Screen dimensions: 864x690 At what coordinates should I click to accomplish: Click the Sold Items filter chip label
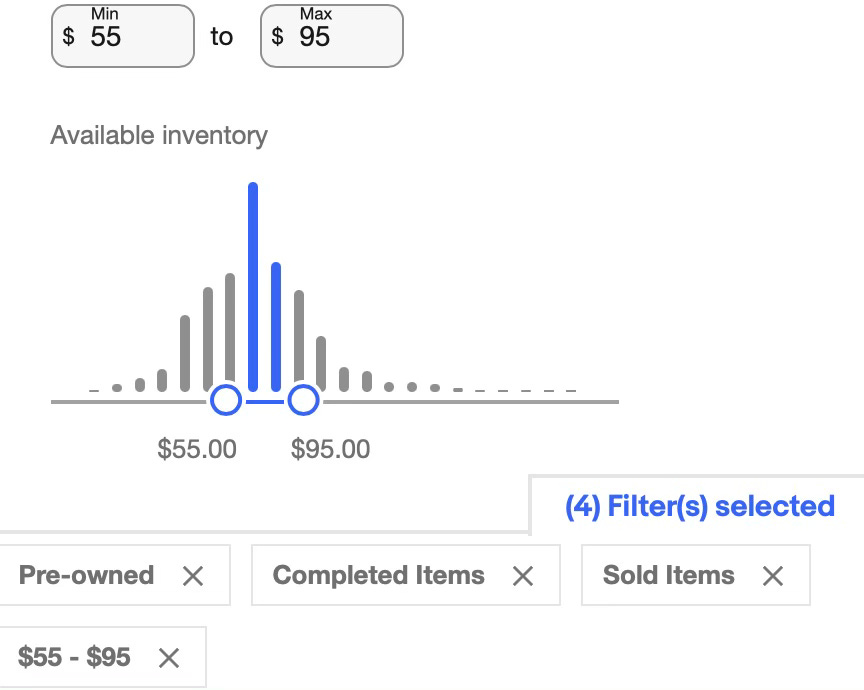pos(668,575)
